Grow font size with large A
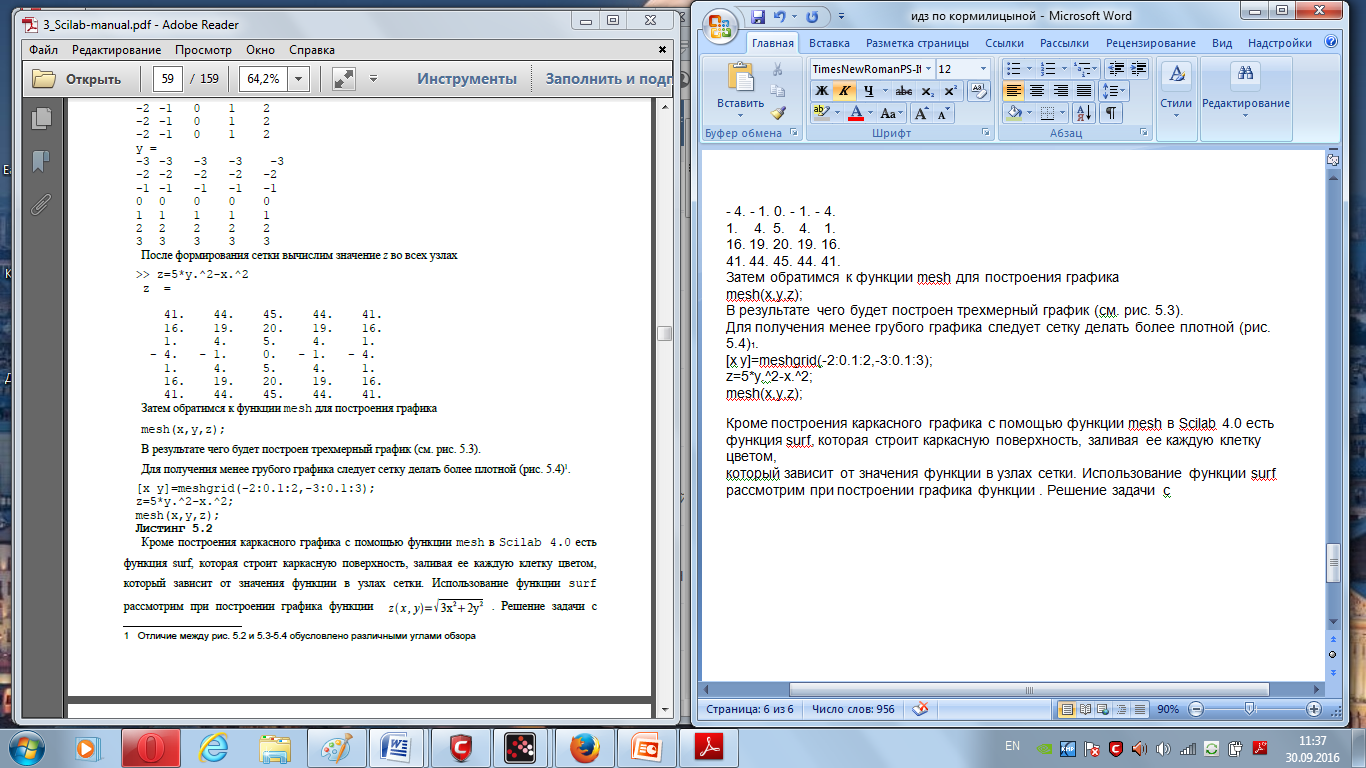This screenshot has height=768, width=1366. 921,113
